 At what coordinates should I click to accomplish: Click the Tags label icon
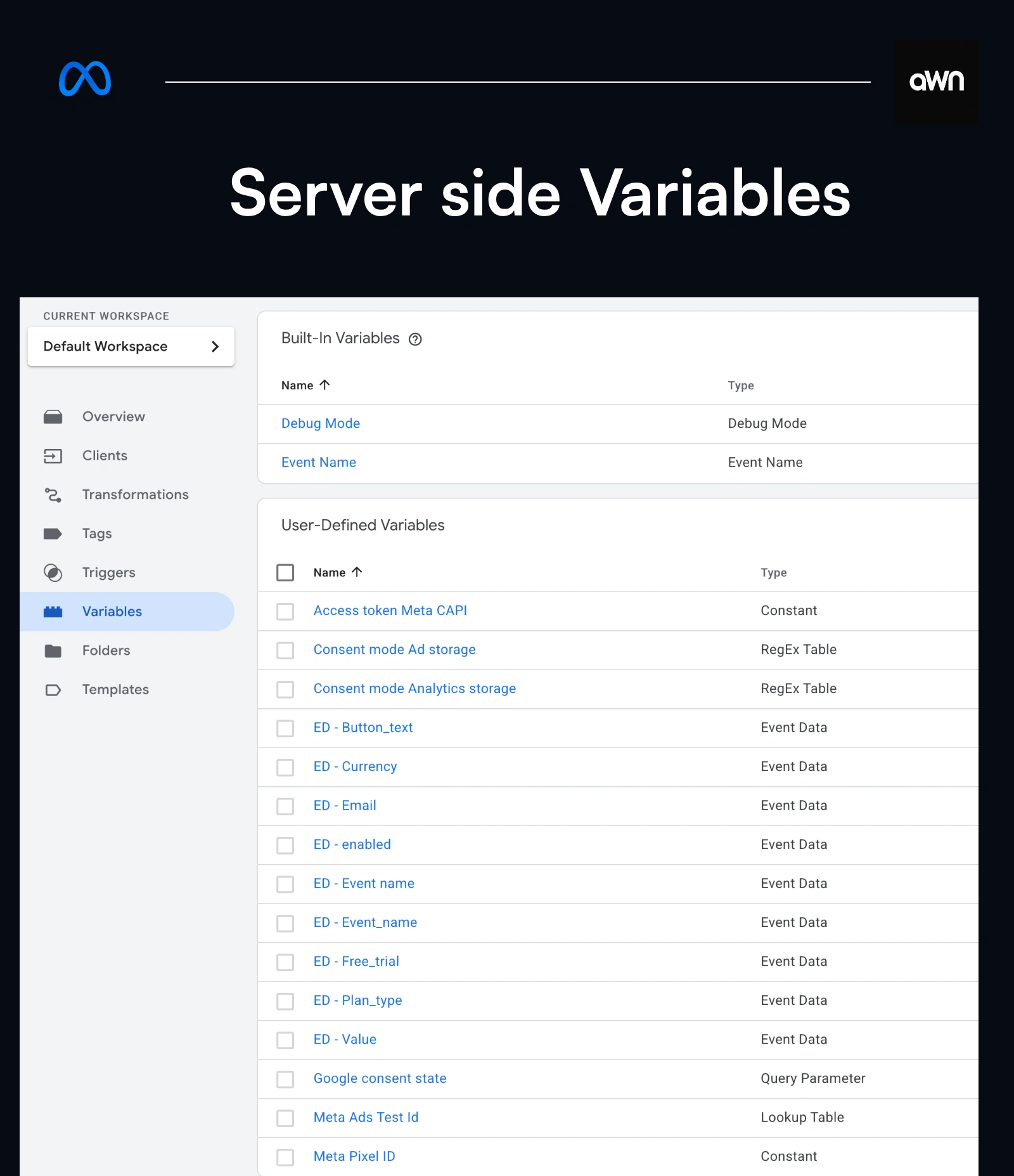53,534
